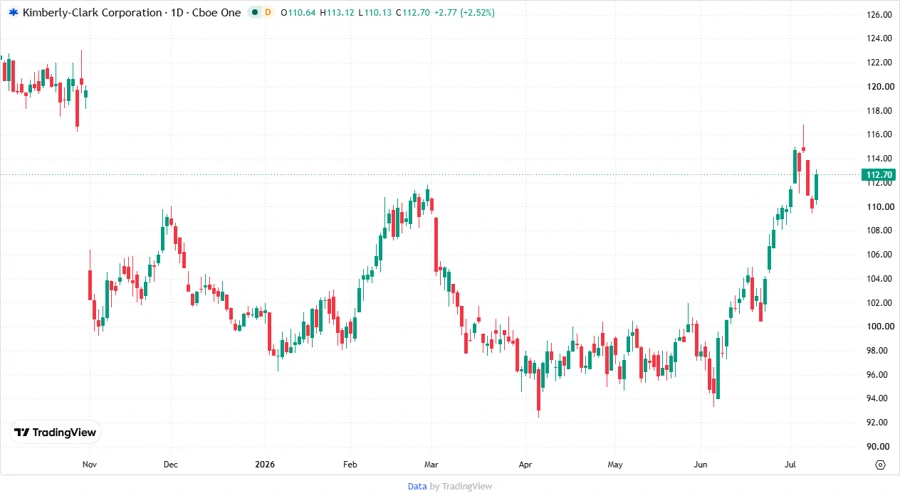The height and width of the screenshot is (498, 900).
Task: Click the change value +2.77 (+2.52%)
Action: pyautogui.click(x=464, y=12)
